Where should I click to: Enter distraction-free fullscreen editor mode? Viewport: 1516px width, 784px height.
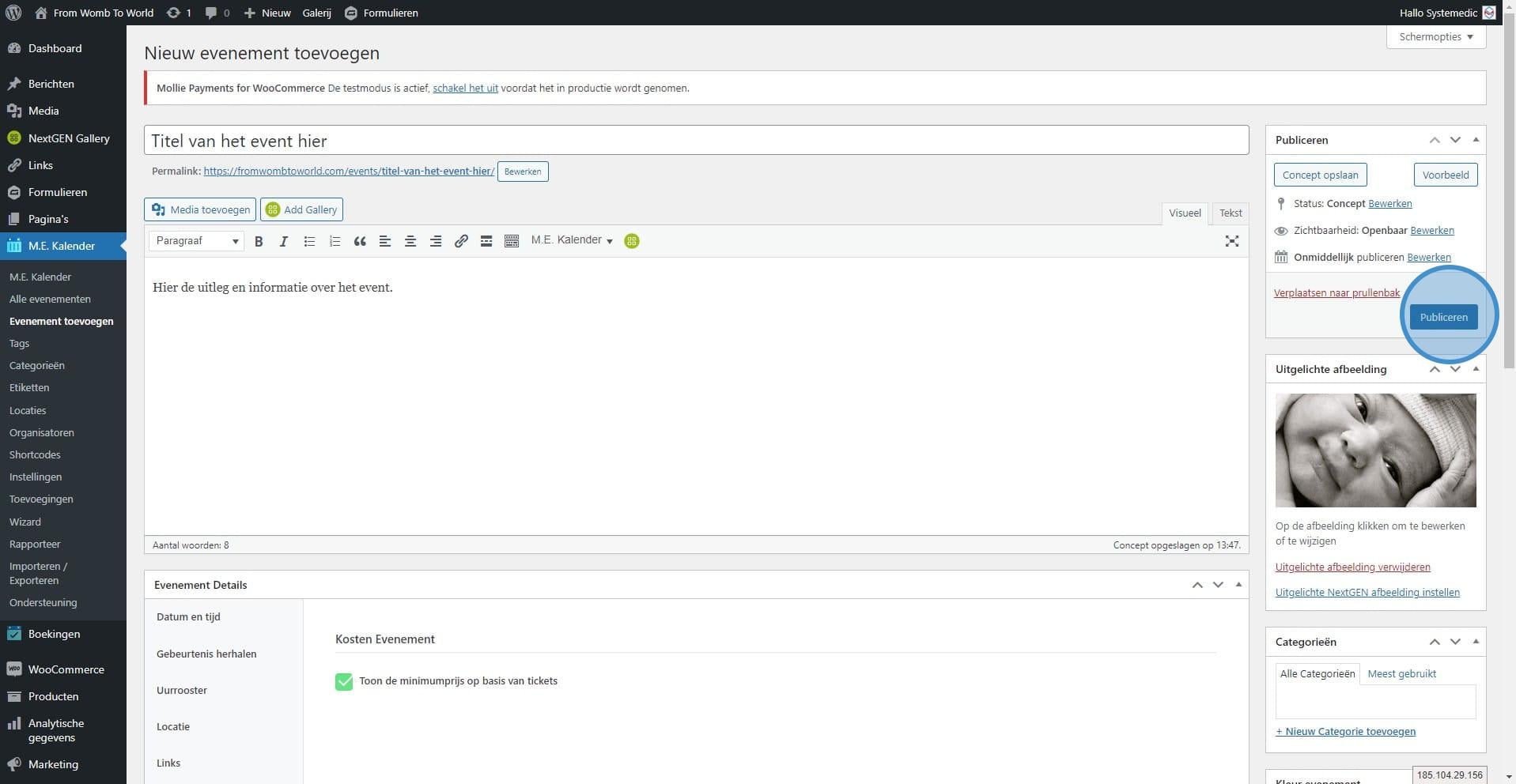click(1232, 241)
